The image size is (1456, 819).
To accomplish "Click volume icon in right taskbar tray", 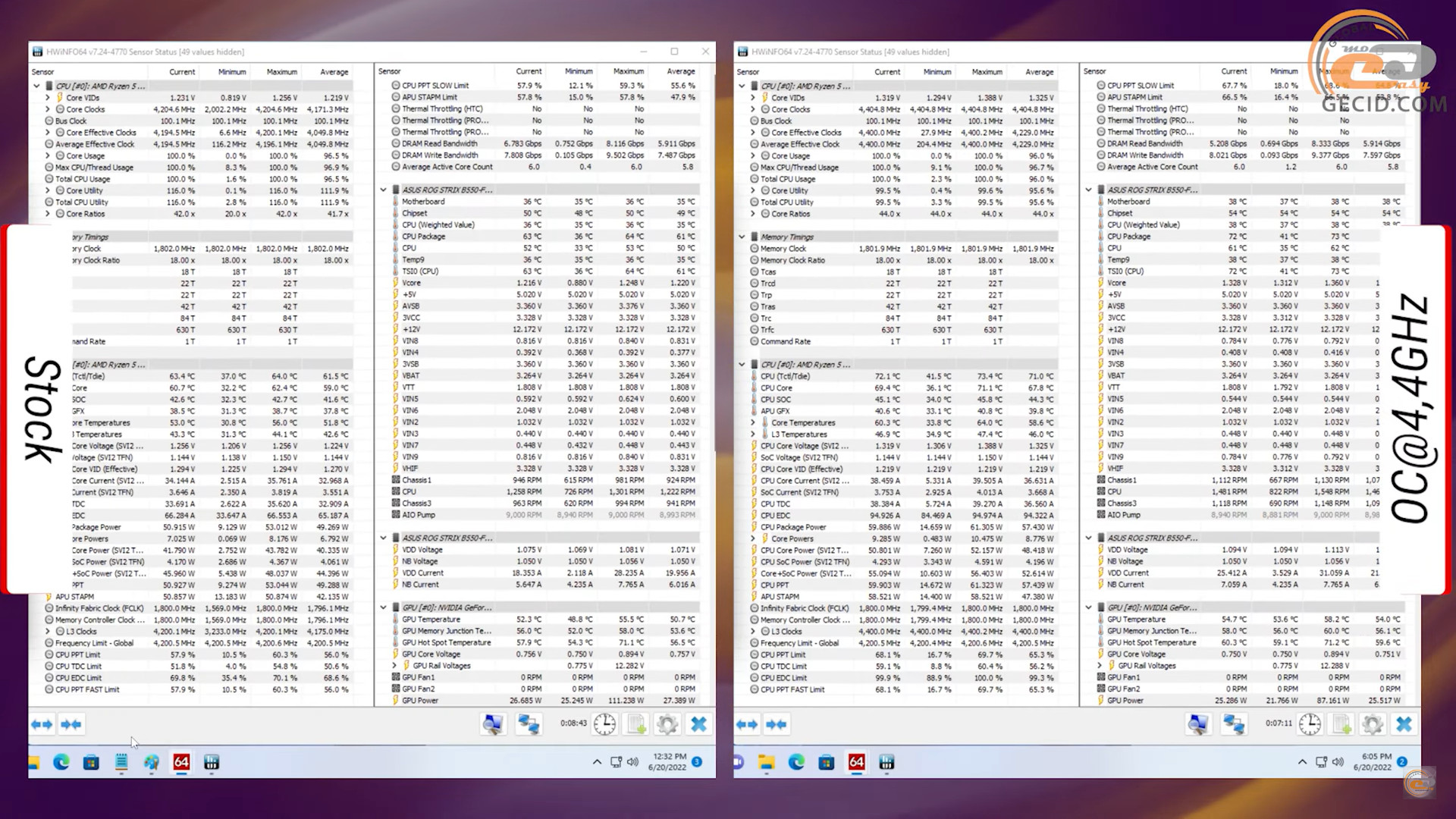I will coord(1338,762).
